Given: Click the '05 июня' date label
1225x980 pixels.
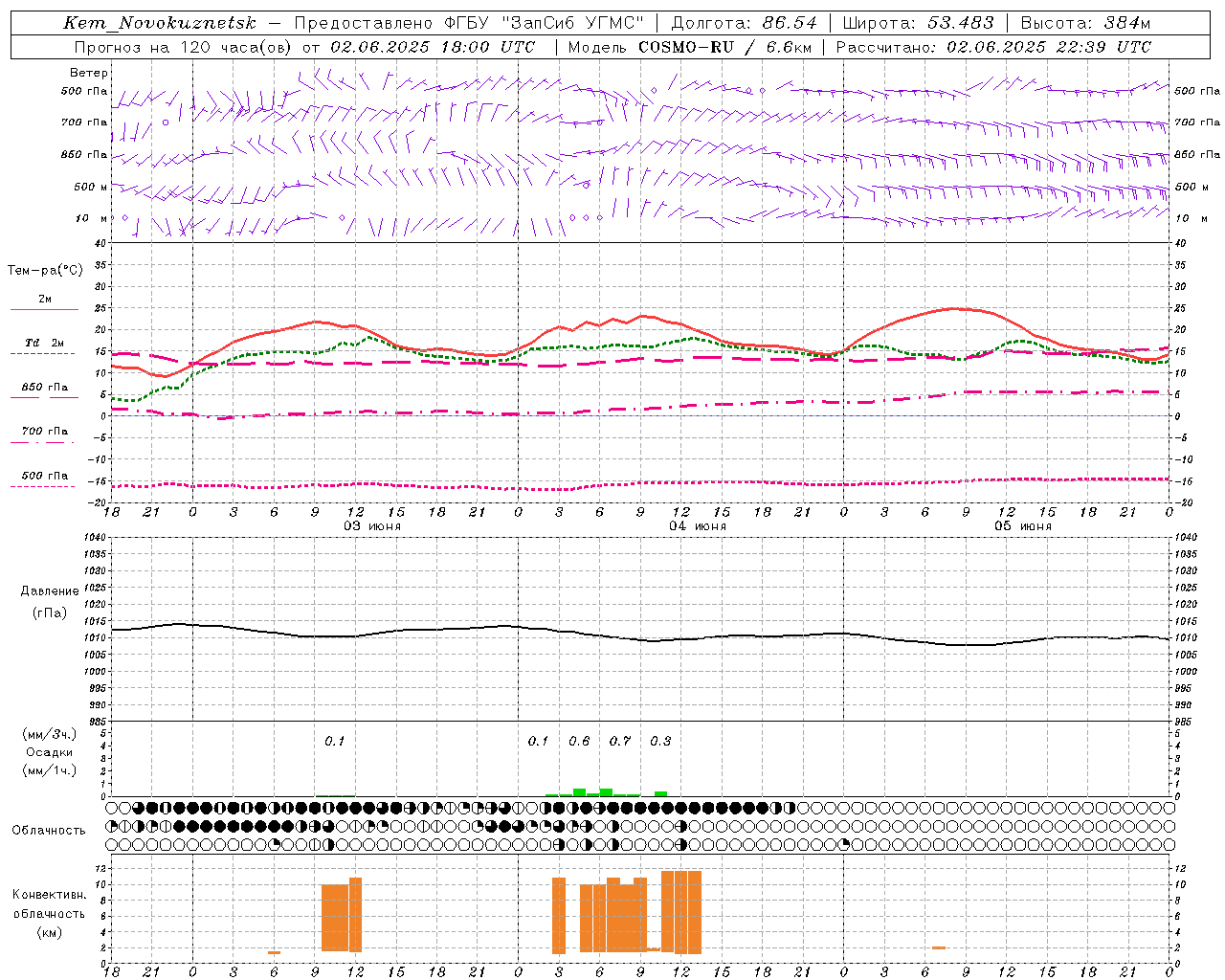Looking at the screenshot, I should pyautogui.click(x=1023, y=526).
